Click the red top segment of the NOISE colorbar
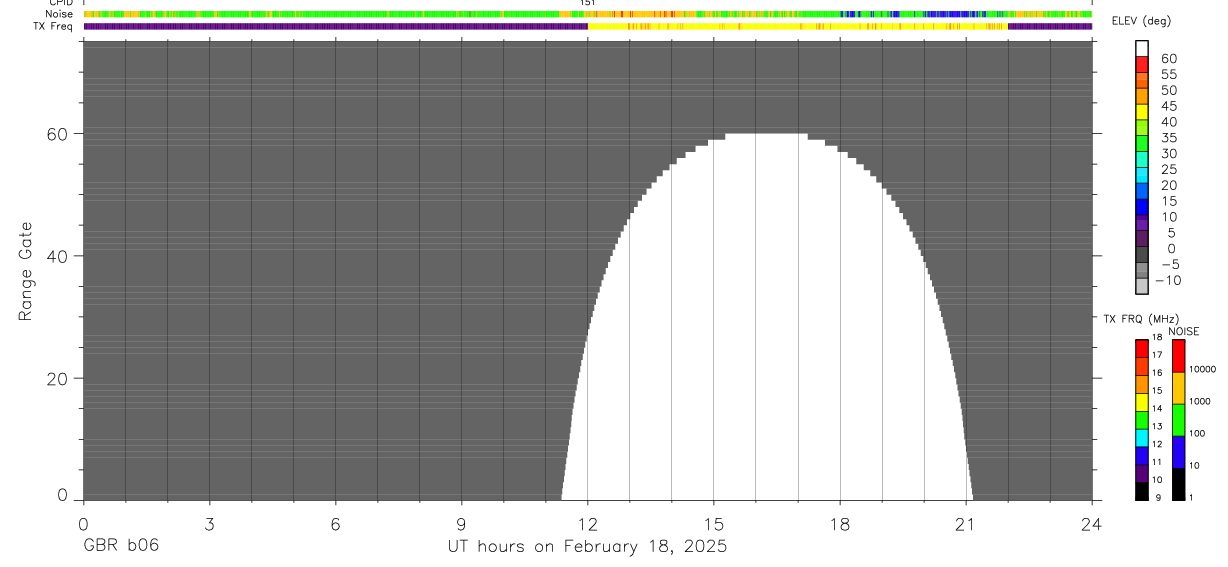Image resolution: width=1228 pixels, height=567 pixels. click(1178, 356)
